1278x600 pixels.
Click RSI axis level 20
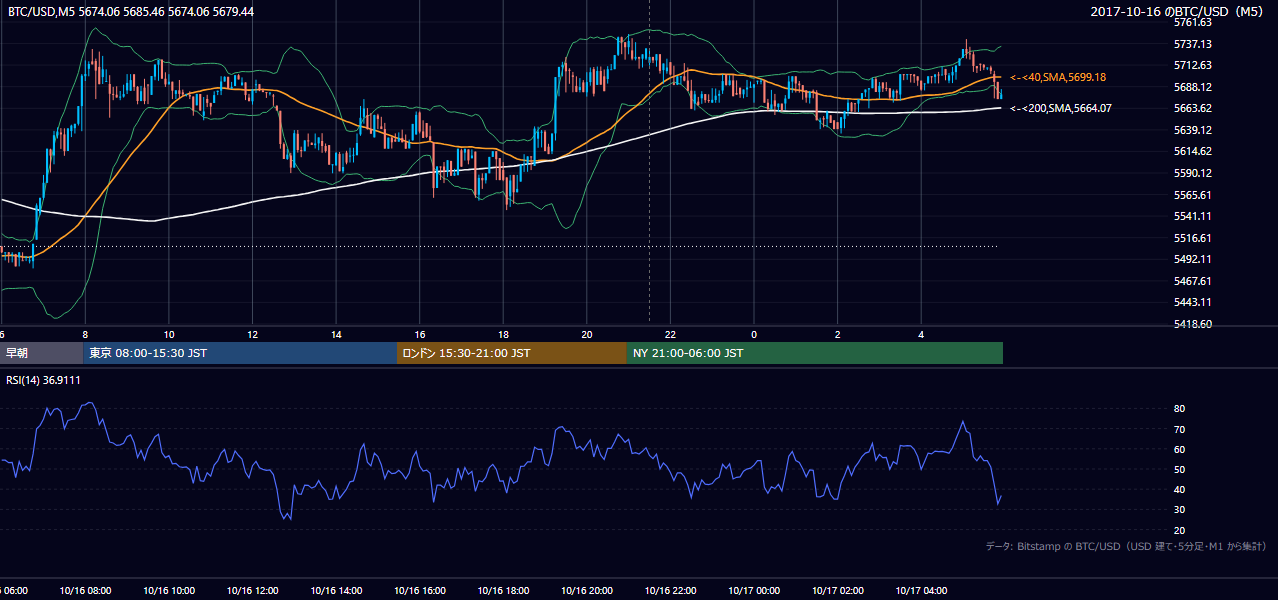coord(1179,530)
